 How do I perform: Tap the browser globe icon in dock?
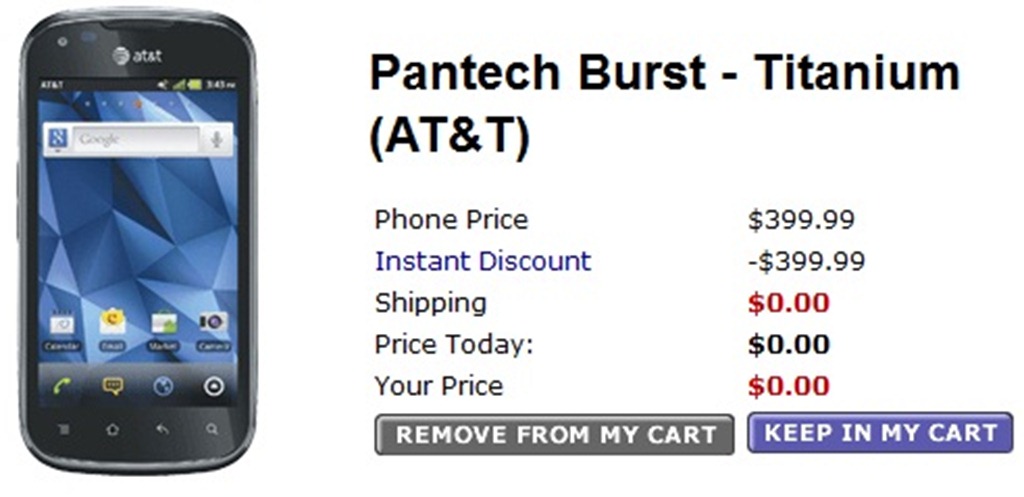(x=163, y=386)
